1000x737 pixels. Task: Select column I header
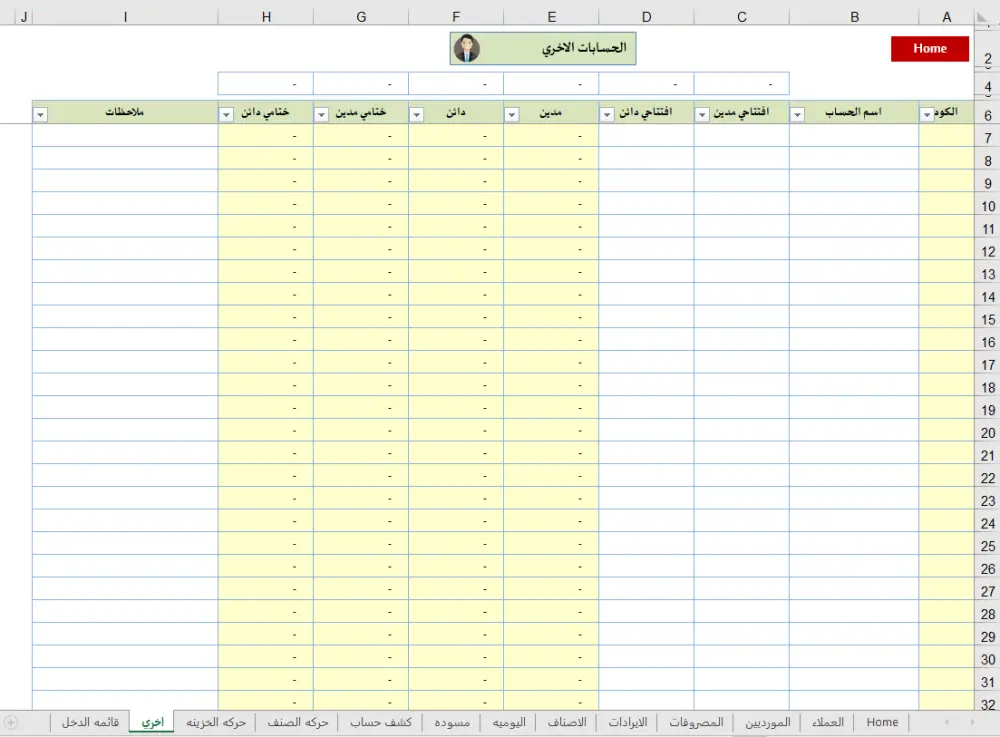[x=125, y=17]
